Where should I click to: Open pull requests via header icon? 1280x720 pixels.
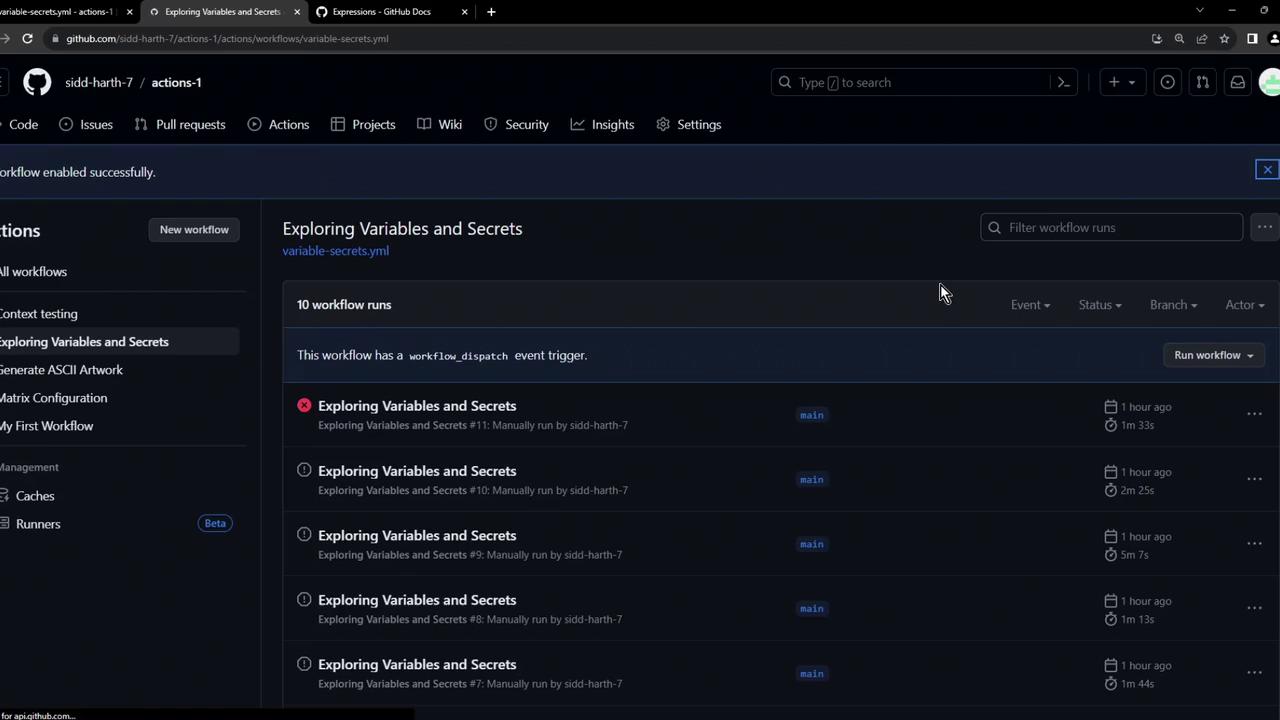tap(1202, 82)
